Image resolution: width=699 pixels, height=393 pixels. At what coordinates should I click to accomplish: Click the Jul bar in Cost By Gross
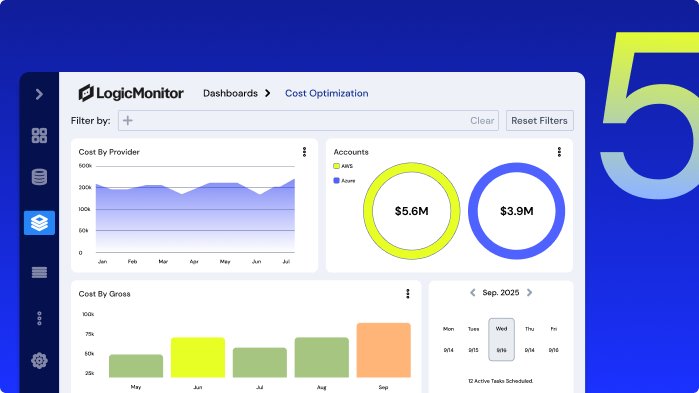click(260, 363)
